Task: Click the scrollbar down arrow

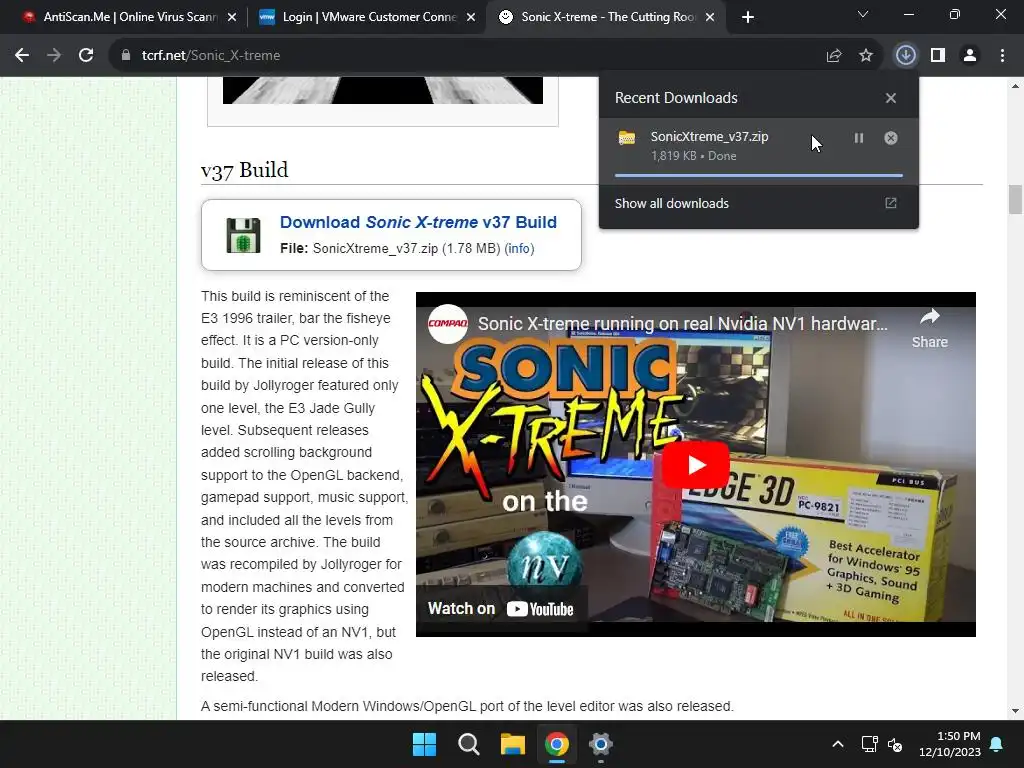Action: pos(1015,711)
